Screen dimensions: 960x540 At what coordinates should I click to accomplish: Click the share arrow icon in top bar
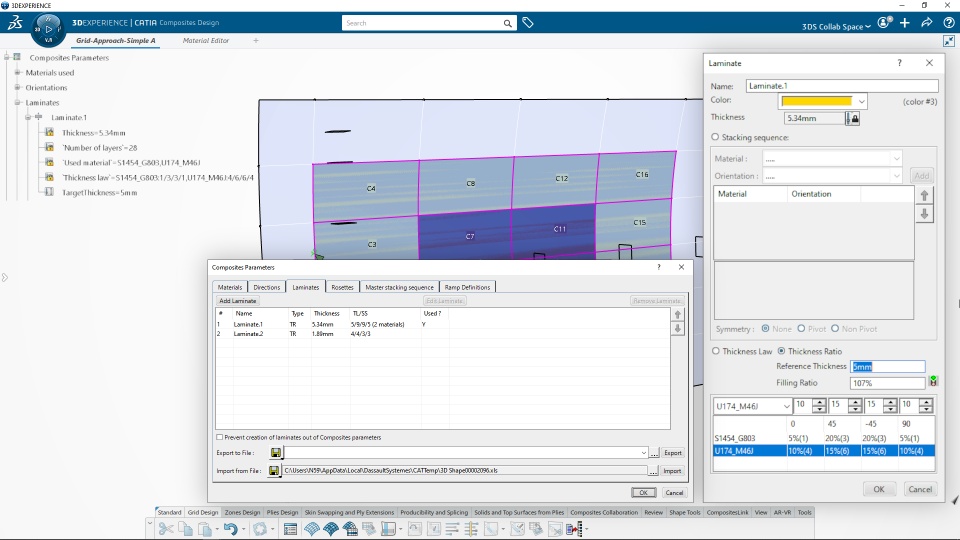point(927,23)
